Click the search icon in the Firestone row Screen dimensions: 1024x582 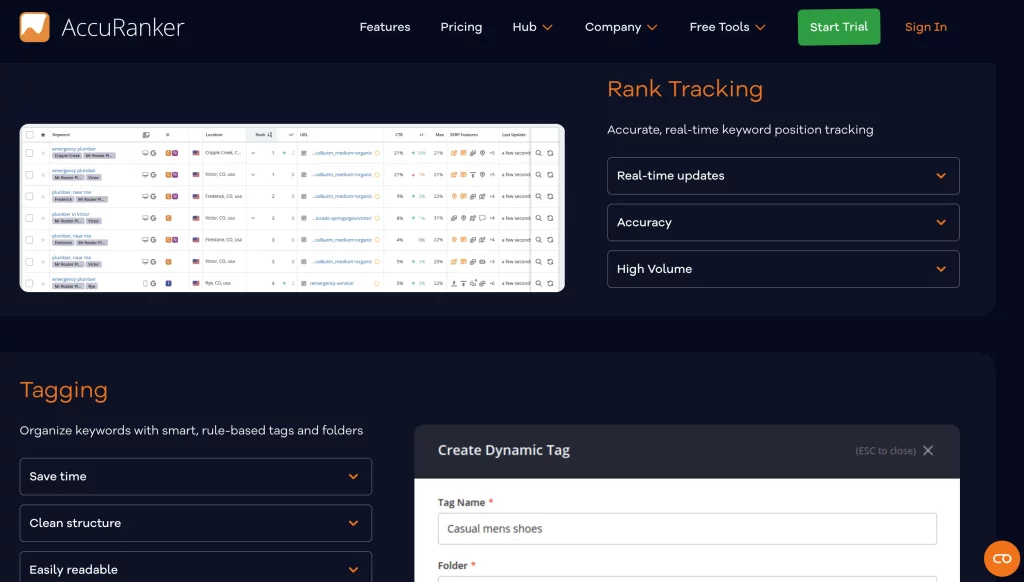[x=539, y=240]
